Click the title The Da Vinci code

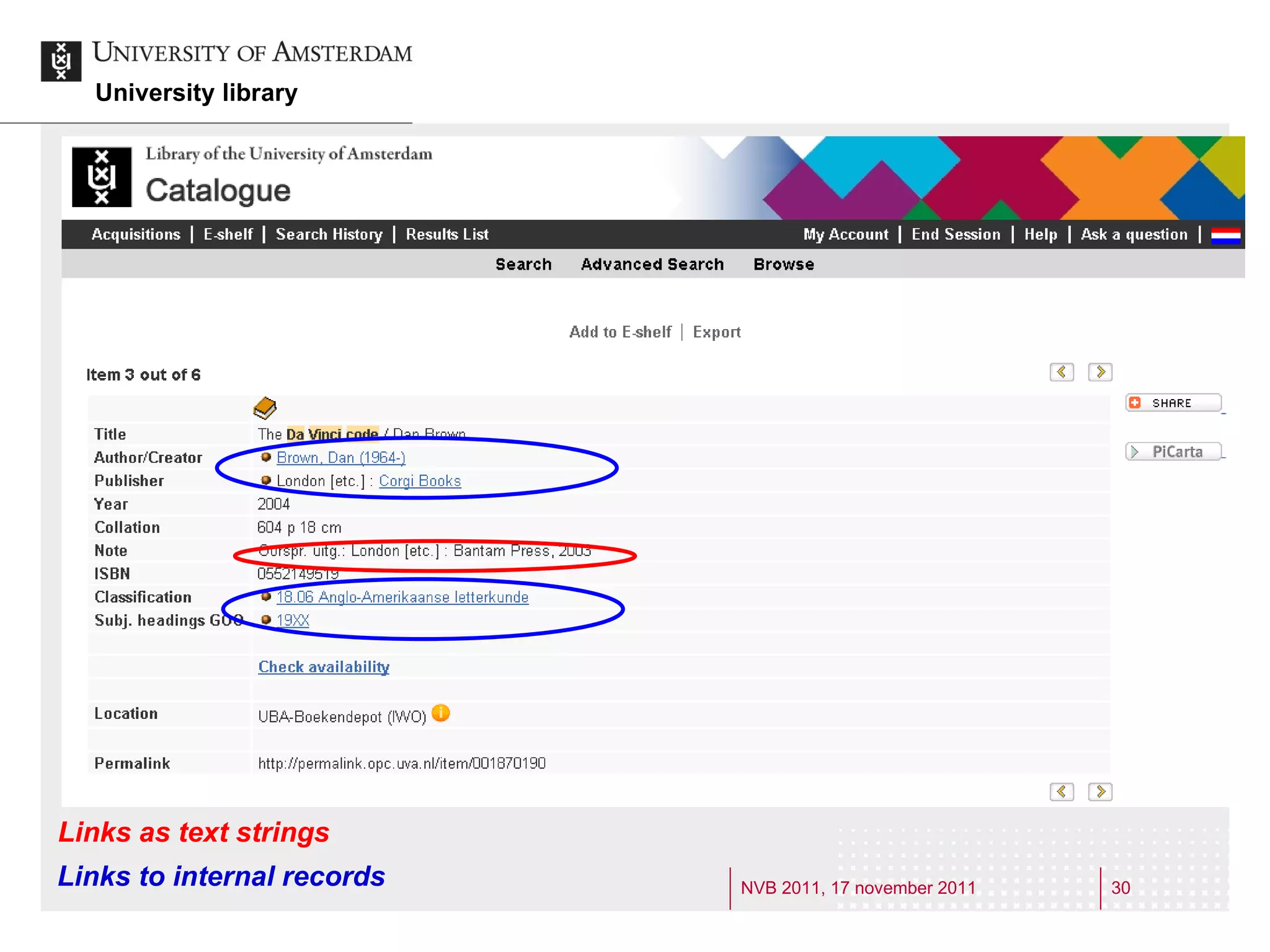(x=318, y=434)
